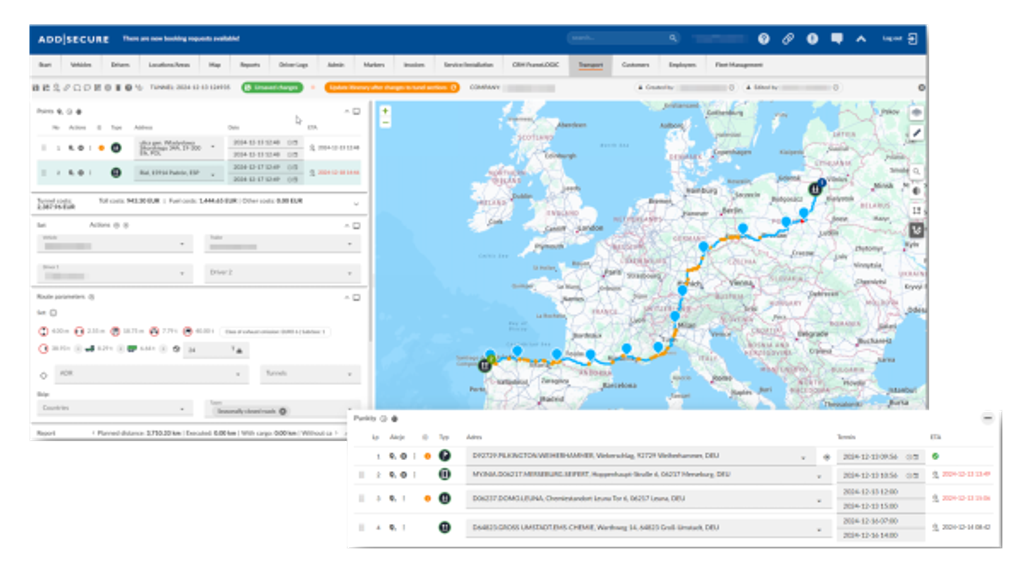
Task: Go to the Drivers tab
Action: tap(120, 65)
